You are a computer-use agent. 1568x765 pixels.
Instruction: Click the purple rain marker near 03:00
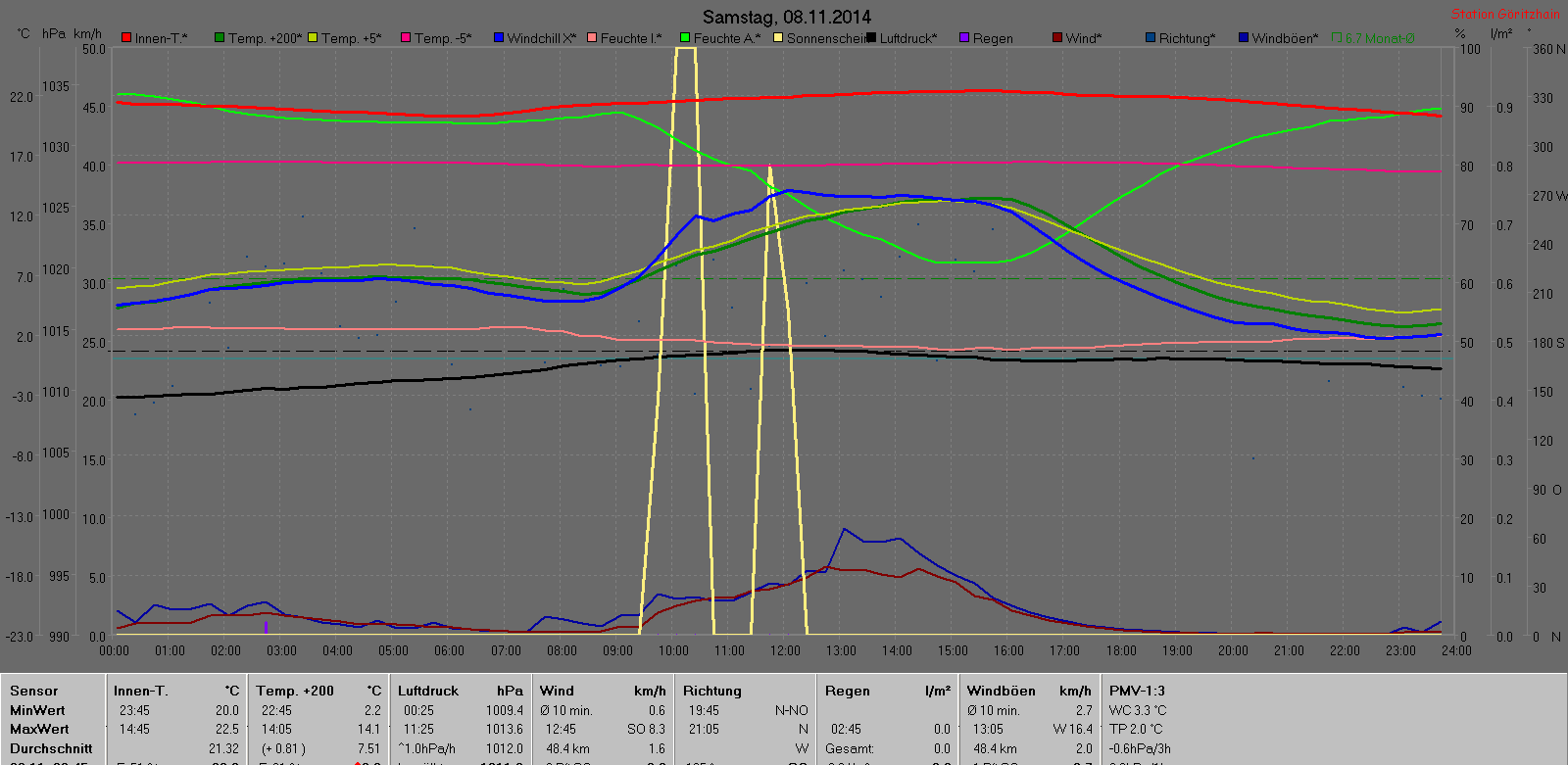(266, 627)
